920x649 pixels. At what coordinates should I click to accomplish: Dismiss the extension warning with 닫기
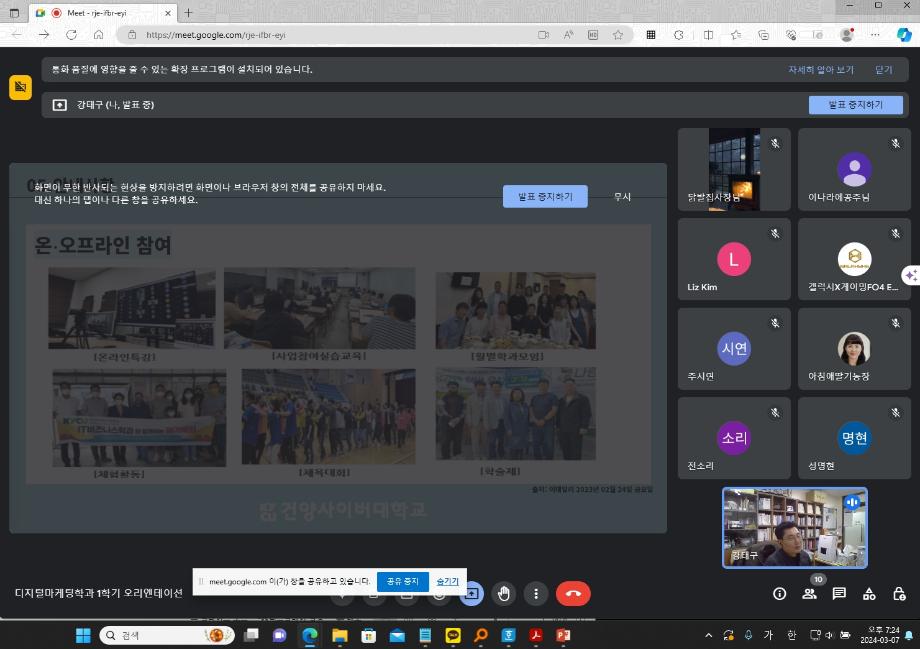(883, 70)
